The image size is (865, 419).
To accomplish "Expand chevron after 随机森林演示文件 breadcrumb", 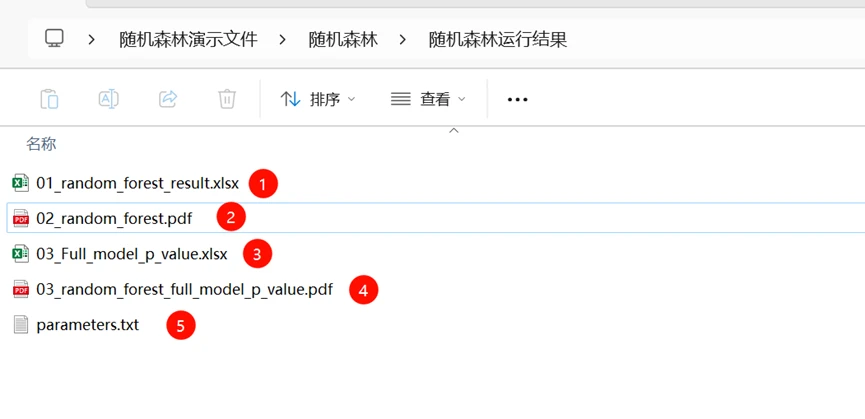I will tap(283, 40).
